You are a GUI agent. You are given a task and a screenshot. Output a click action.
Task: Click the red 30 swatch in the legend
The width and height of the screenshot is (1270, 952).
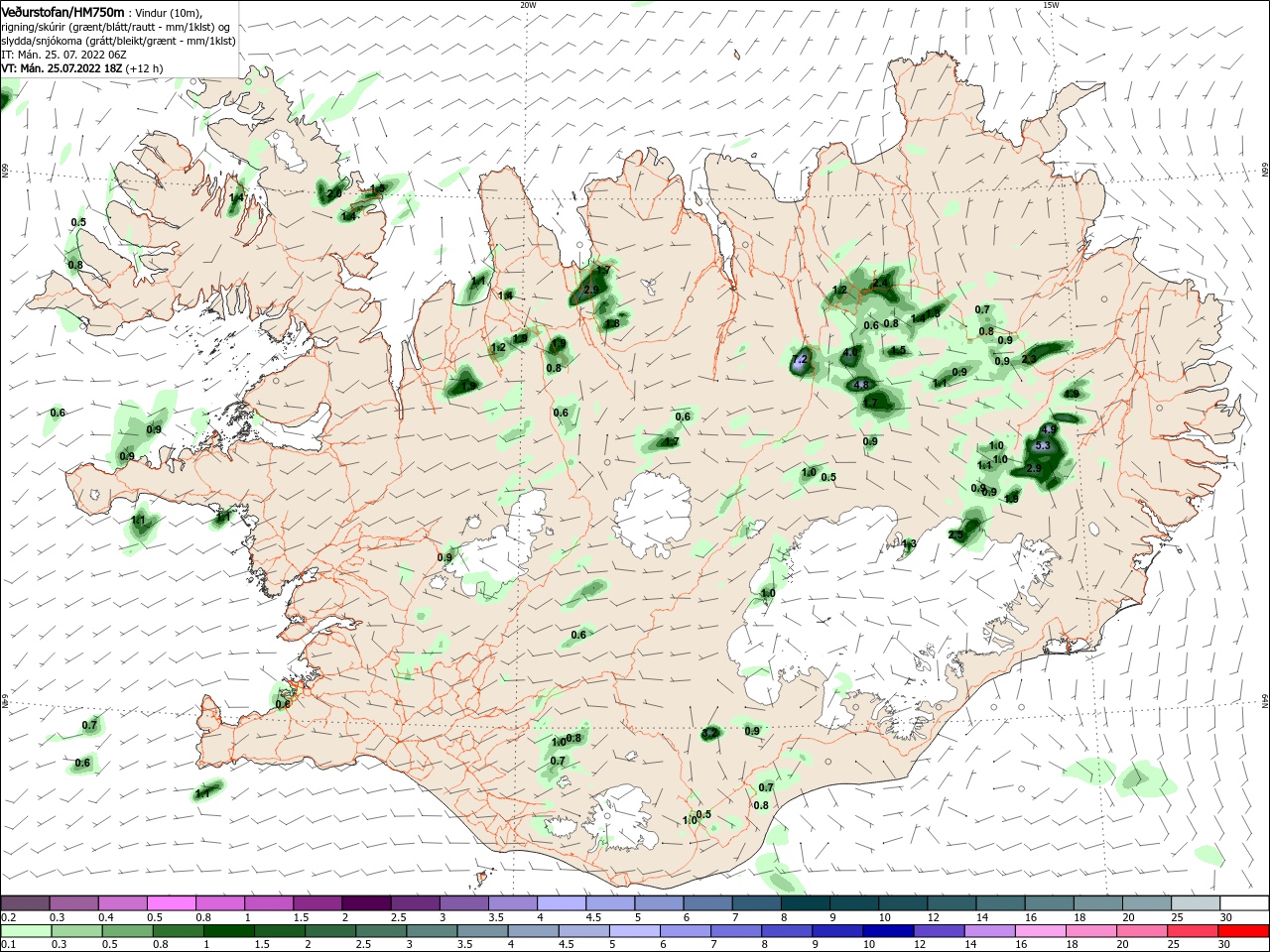(x=1243, y=931)
